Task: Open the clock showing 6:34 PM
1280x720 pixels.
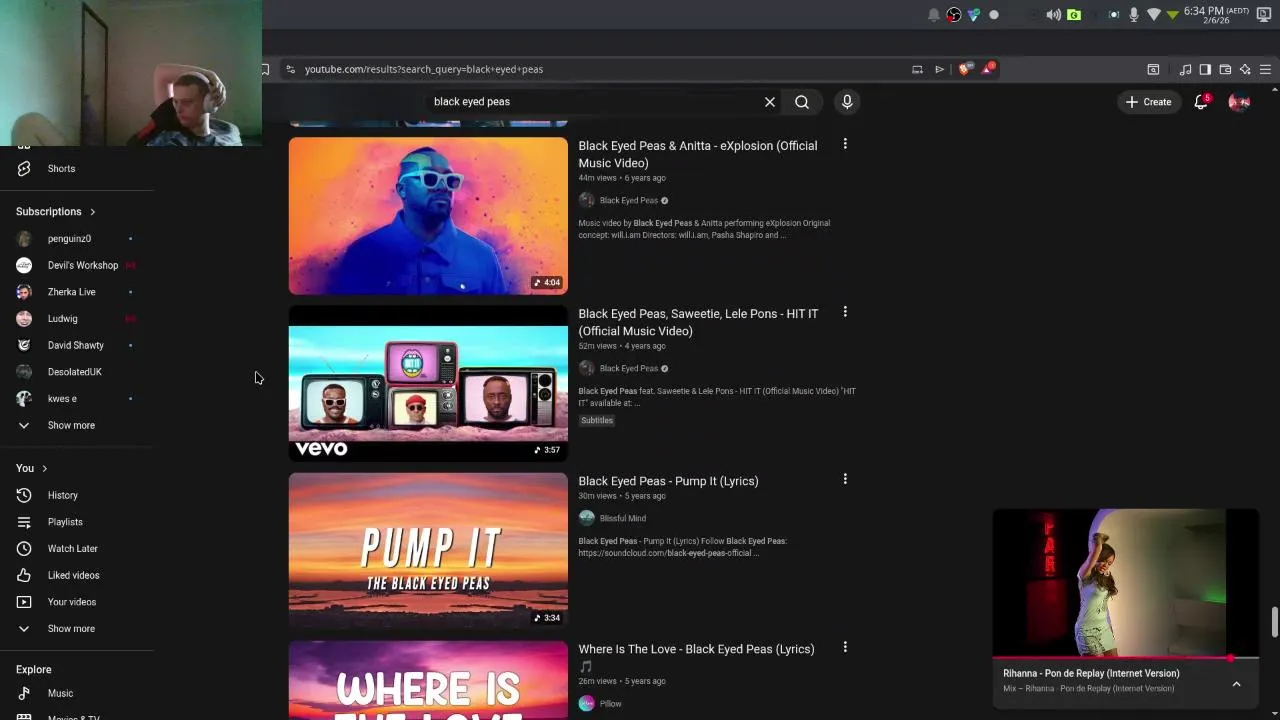Action: (1216, 14)
